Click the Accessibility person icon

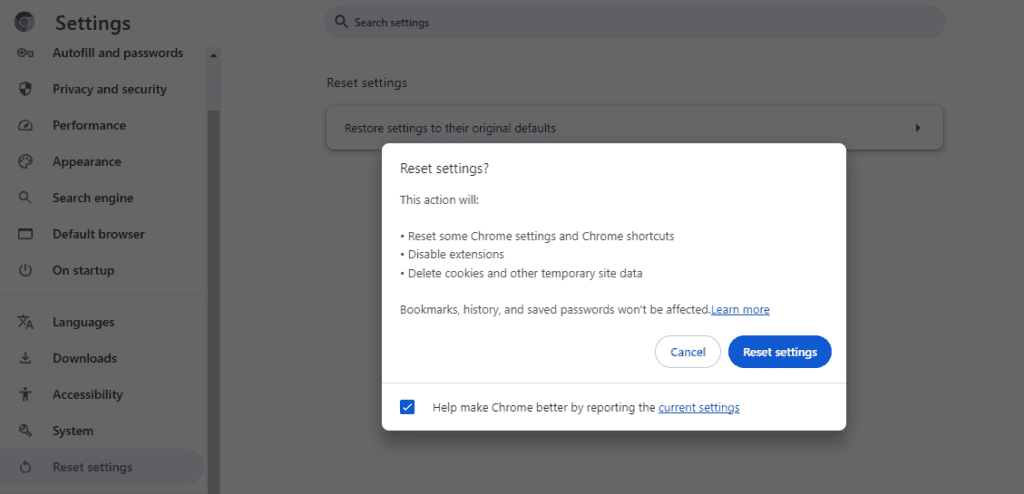25,394
